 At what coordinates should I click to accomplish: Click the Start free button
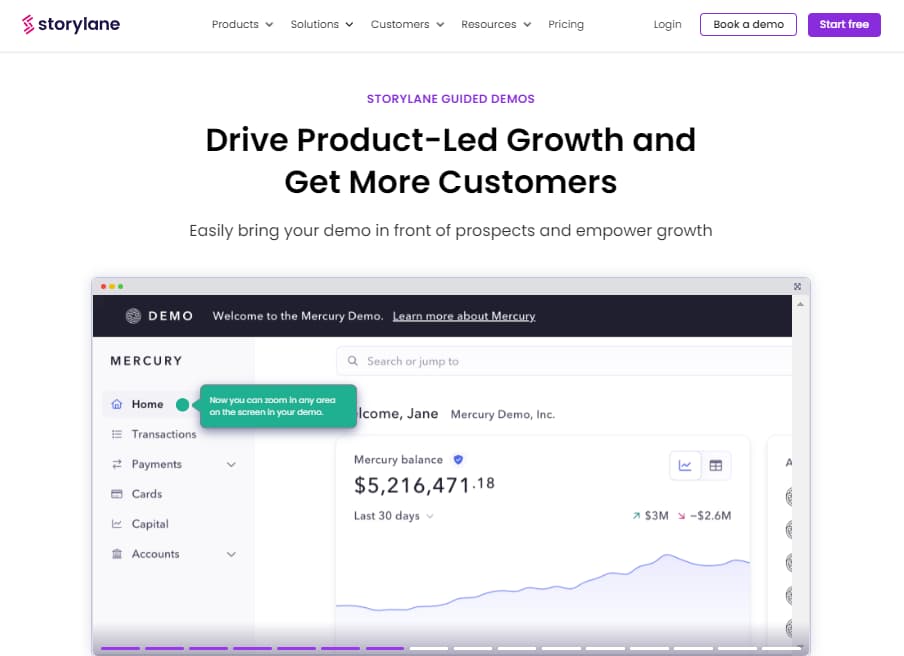844,24
